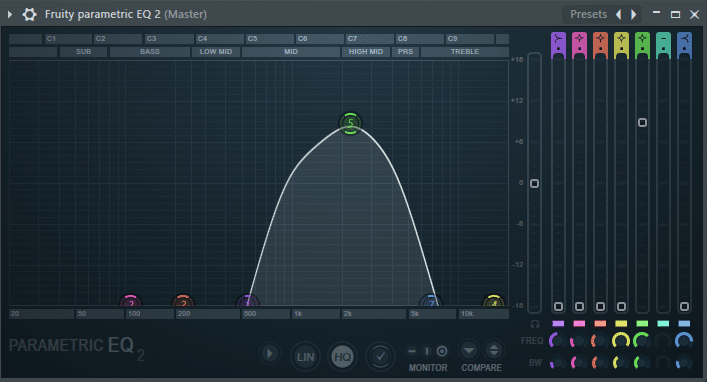The image size is (707, 382).
Task: Select the purple band 1 token
Action: coord(248,301)
